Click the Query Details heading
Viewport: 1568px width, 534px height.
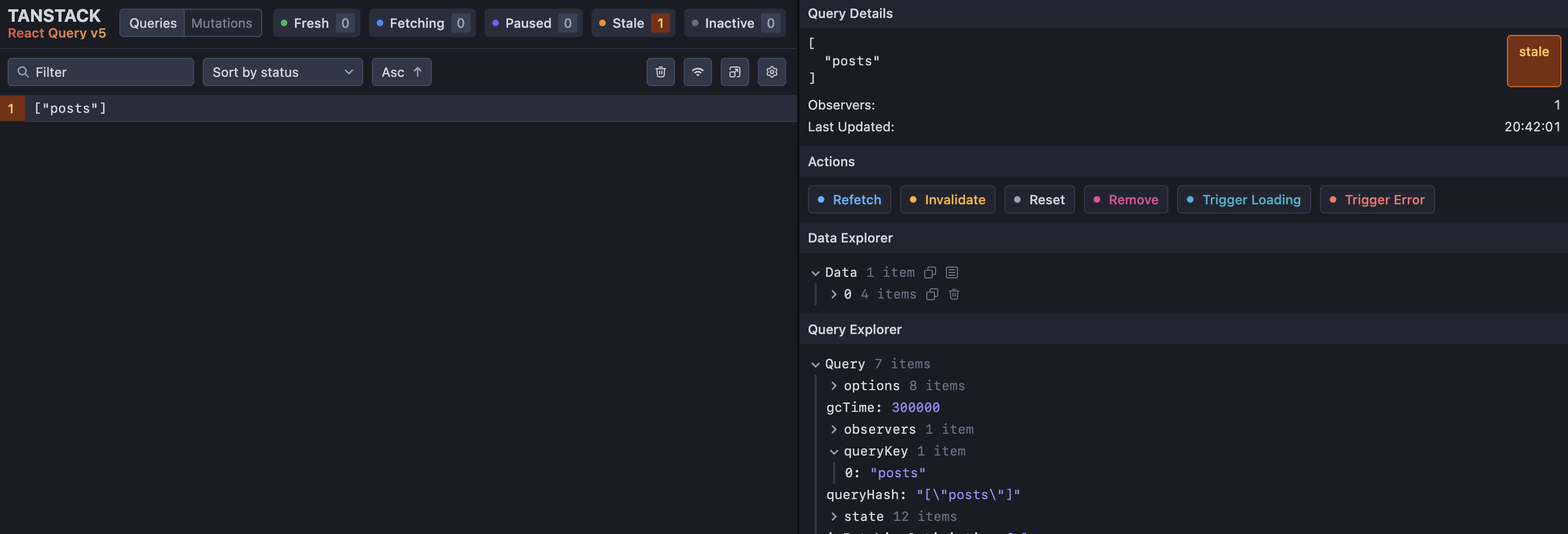click(850, 14)
